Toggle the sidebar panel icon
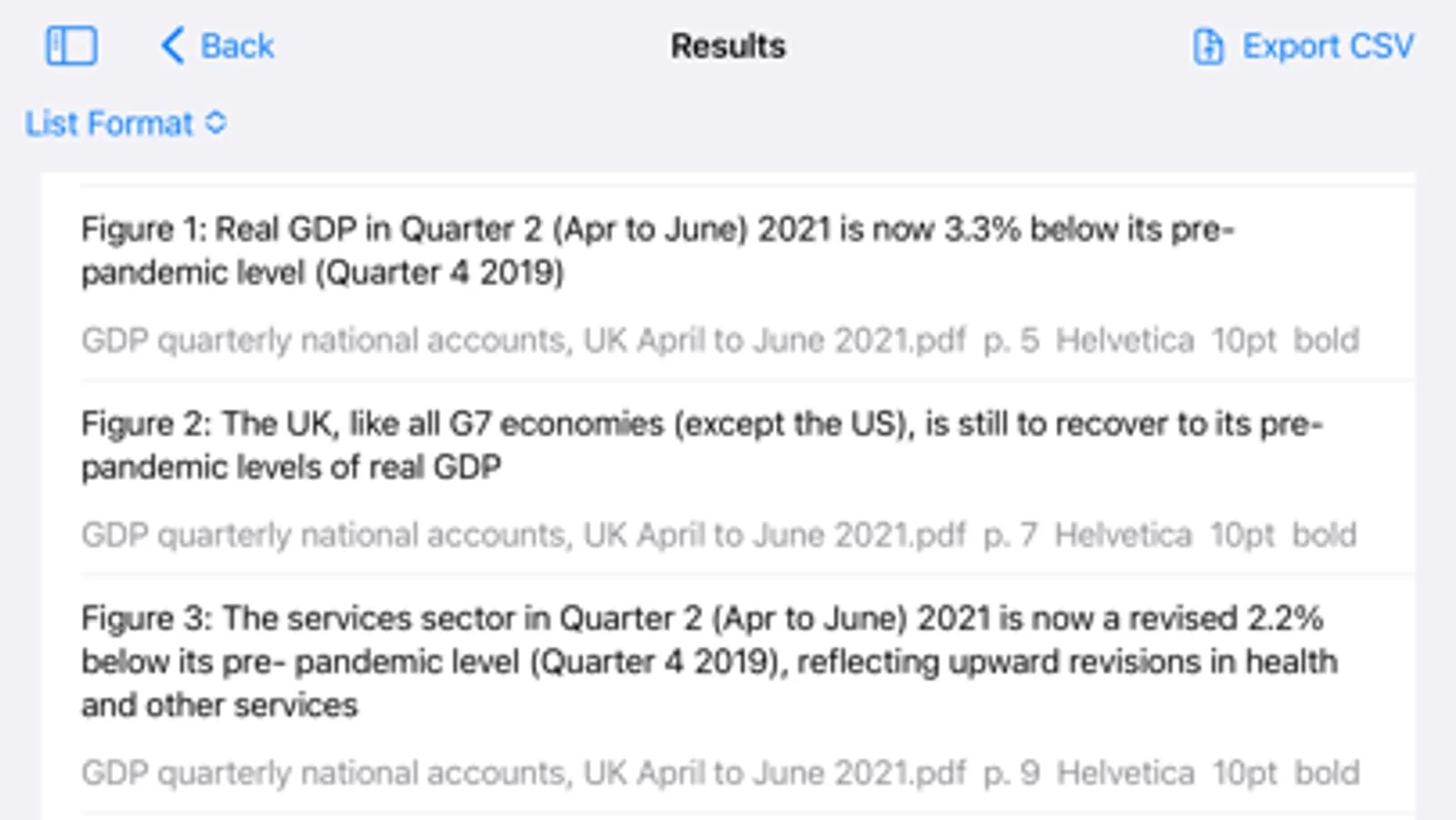This screenshot has height=820, width=1456. [71, 46]
